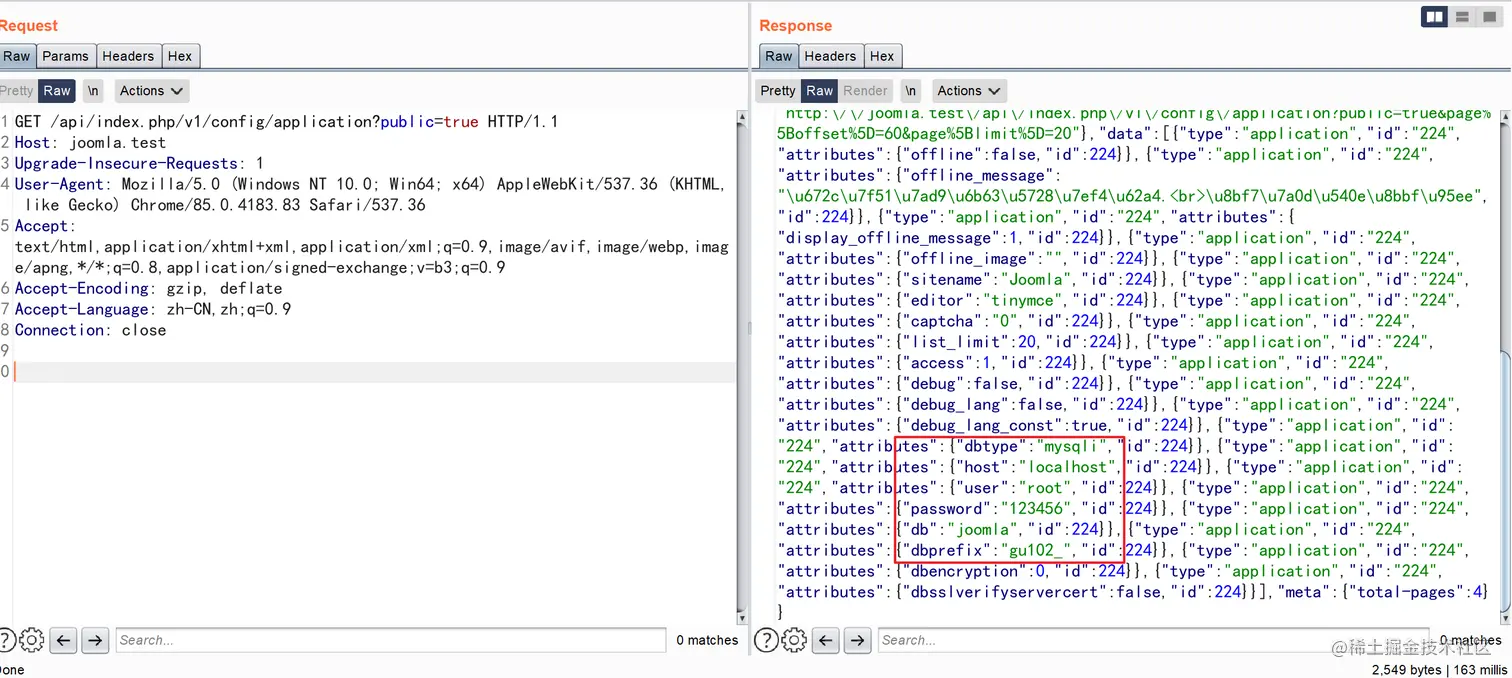Viewport: 1512px width, 678px height.
Task: Toggle Response non-printable \n characters
Action: pyautogui.click(x=911, y=90)
